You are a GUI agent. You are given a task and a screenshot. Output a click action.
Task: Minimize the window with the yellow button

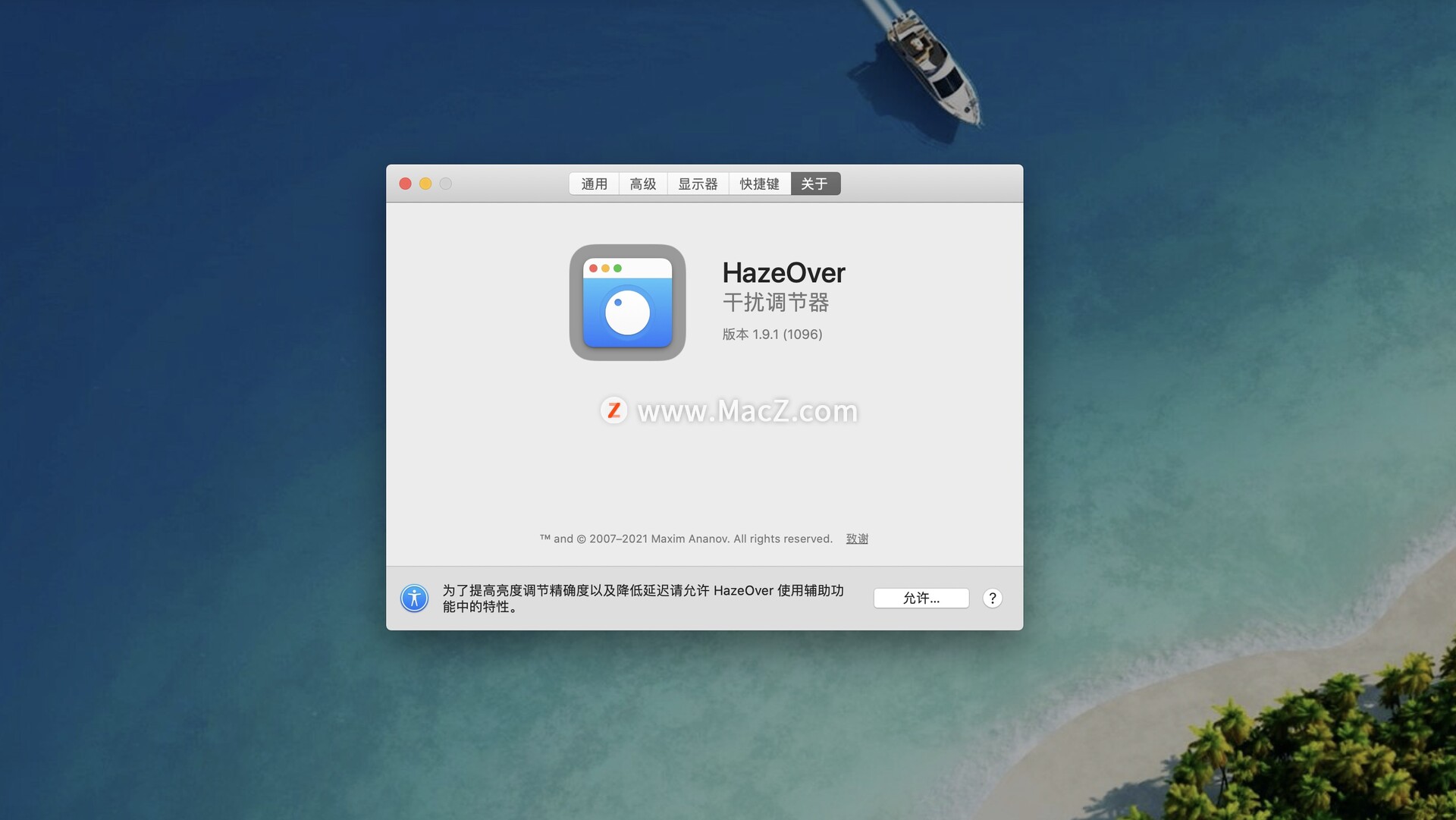425,184
